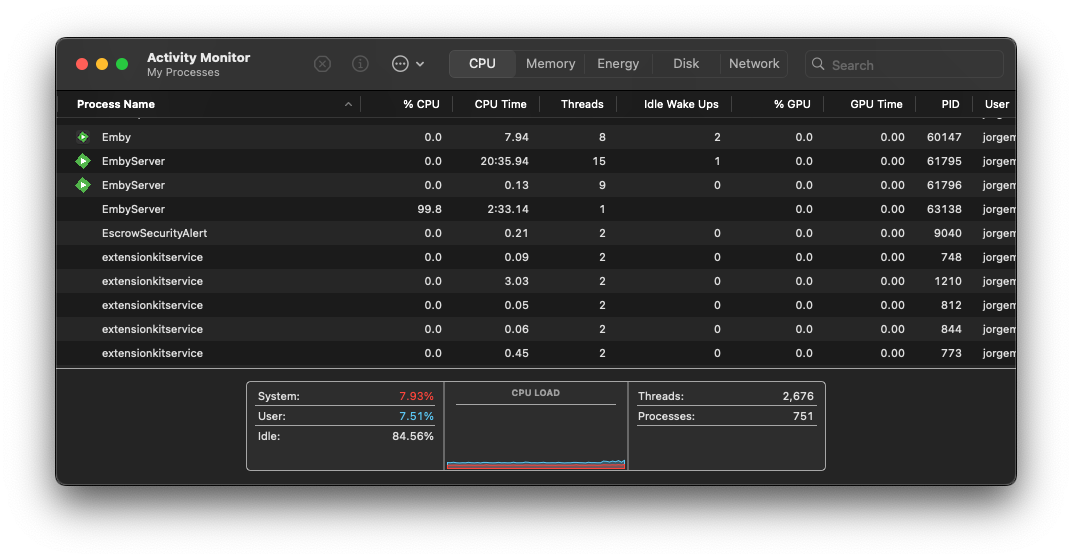The image size is (1072, 559).
Task: Open the Disk tab
Action: tap(686, 64)
